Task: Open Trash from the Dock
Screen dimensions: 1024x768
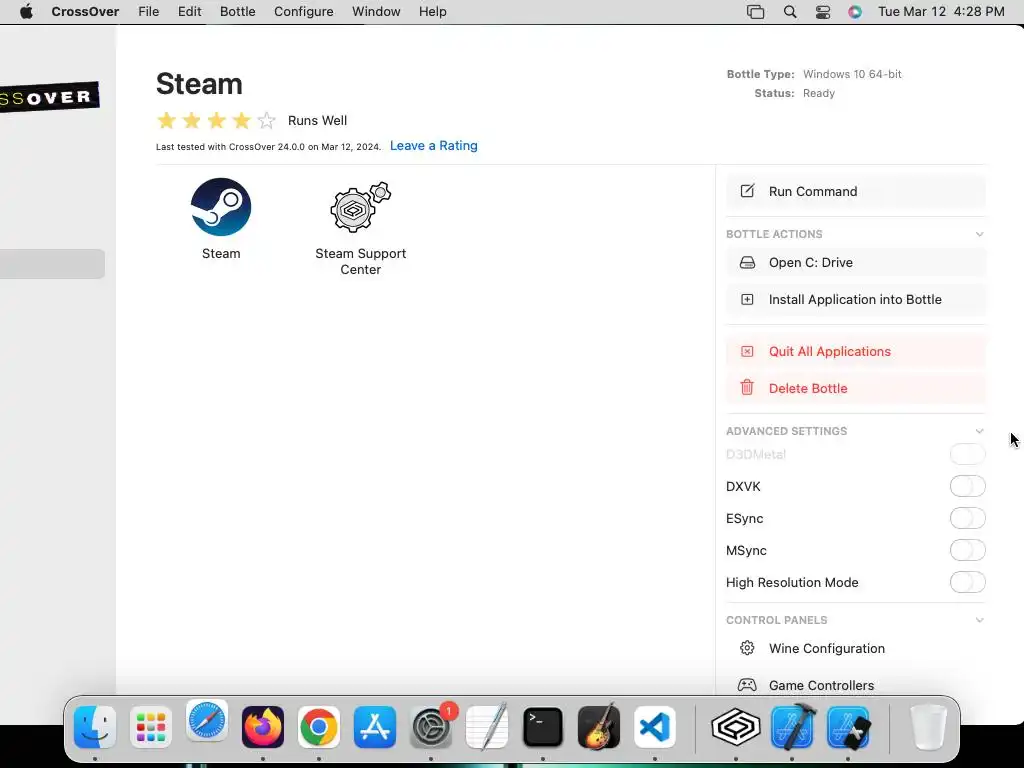Action: tap(928, 727)
